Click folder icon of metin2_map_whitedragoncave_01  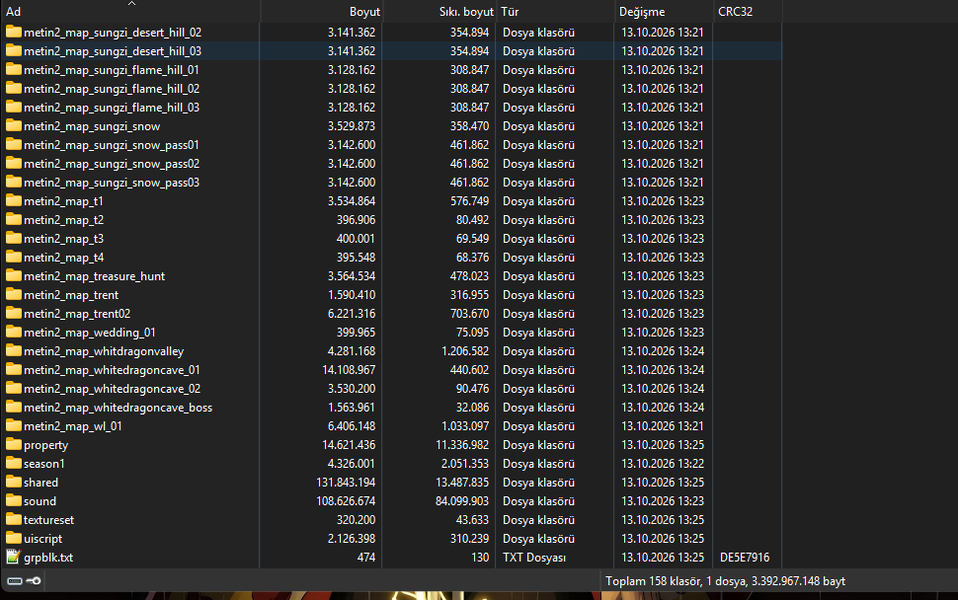coord(13,370)
